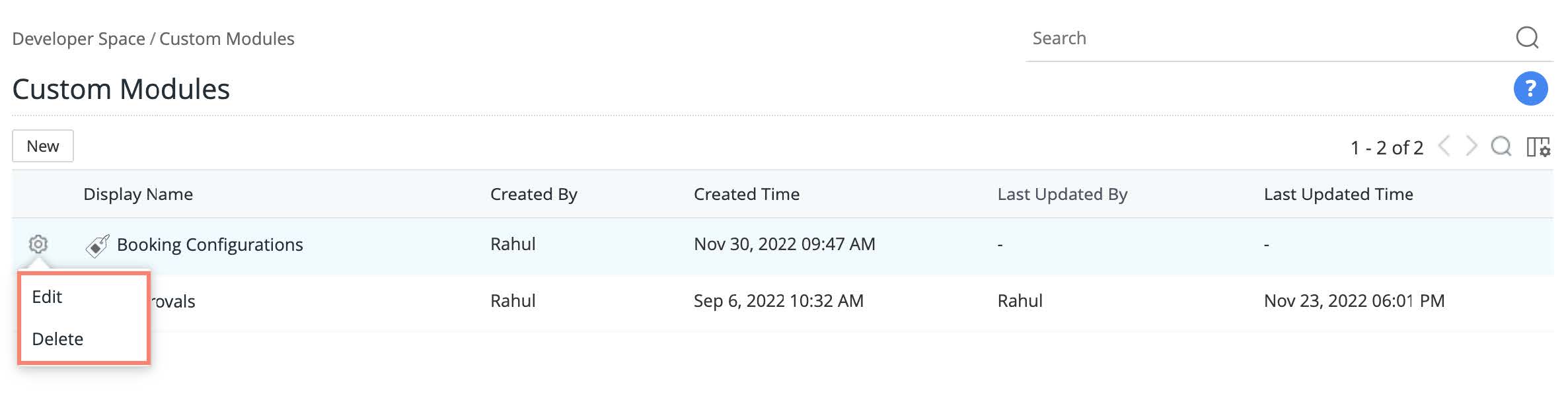Click the search magnifier icon in the search bar
Image resolution: width=1568 pixels, height=394 pixels.
tap(1527, 38)
